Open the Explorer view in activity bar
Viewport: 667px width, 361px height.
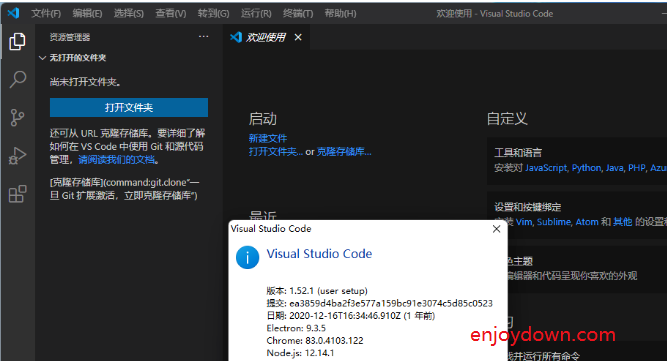[x=17, y=41]
